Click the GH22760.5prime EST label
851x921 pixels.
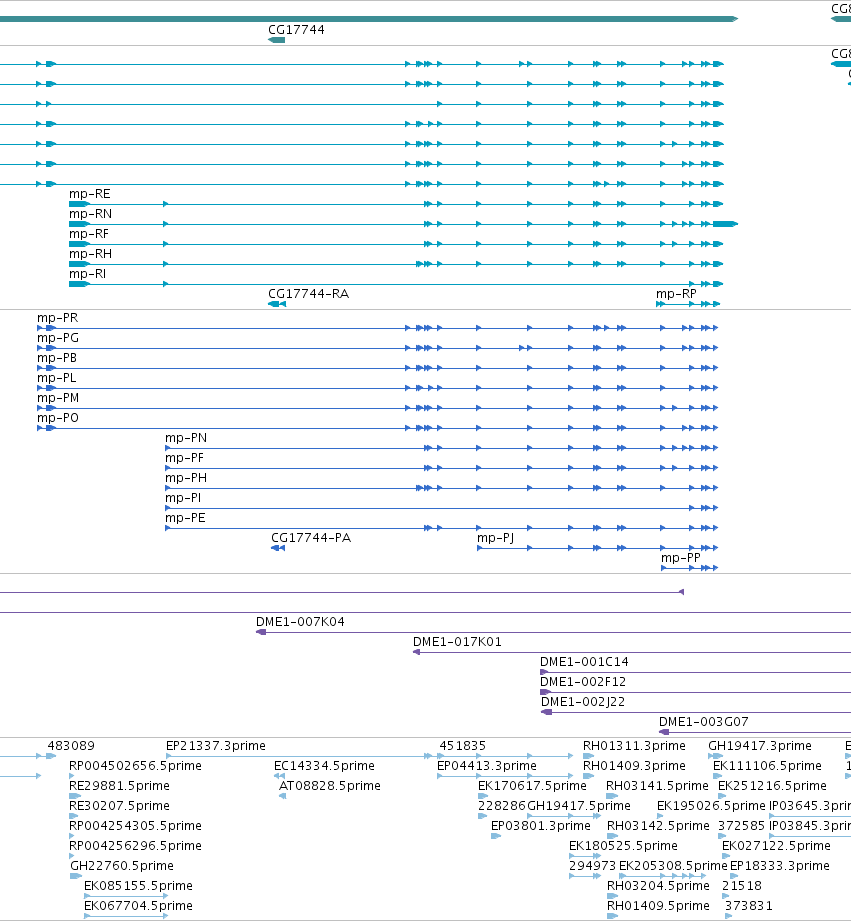coord(122,865)
